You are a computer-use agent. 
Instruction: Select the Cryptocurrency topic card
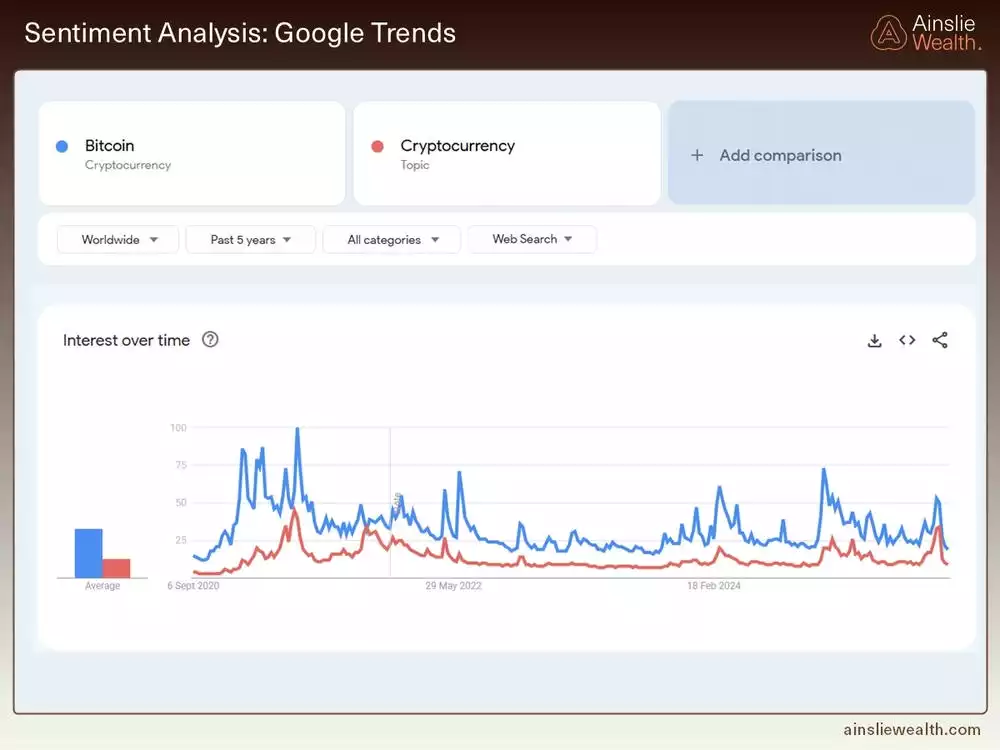tap(507, 152)
